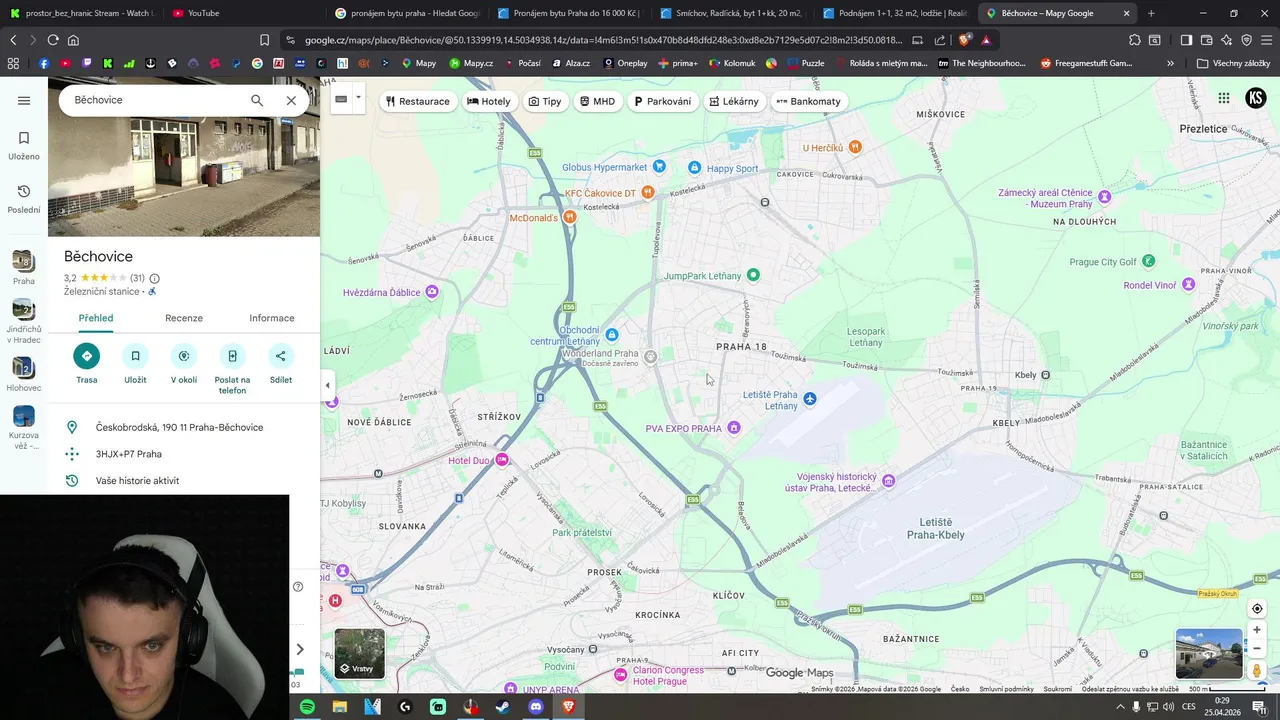Zoom in the map with plus button

pyautogui.click(x=1257, y=630)
